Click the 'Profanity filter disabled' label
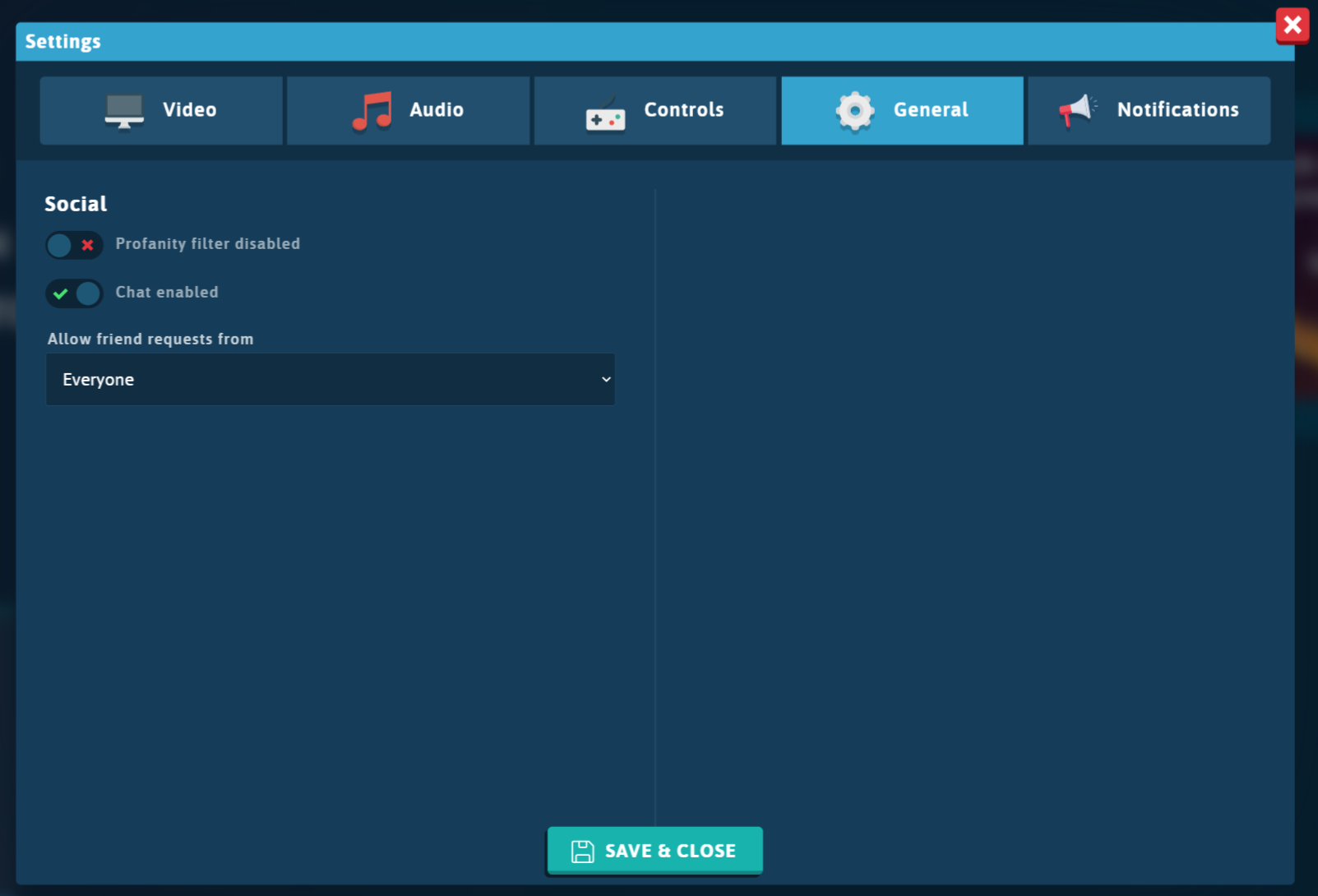Screen dimensions: 1318x896 coord(208,243)
